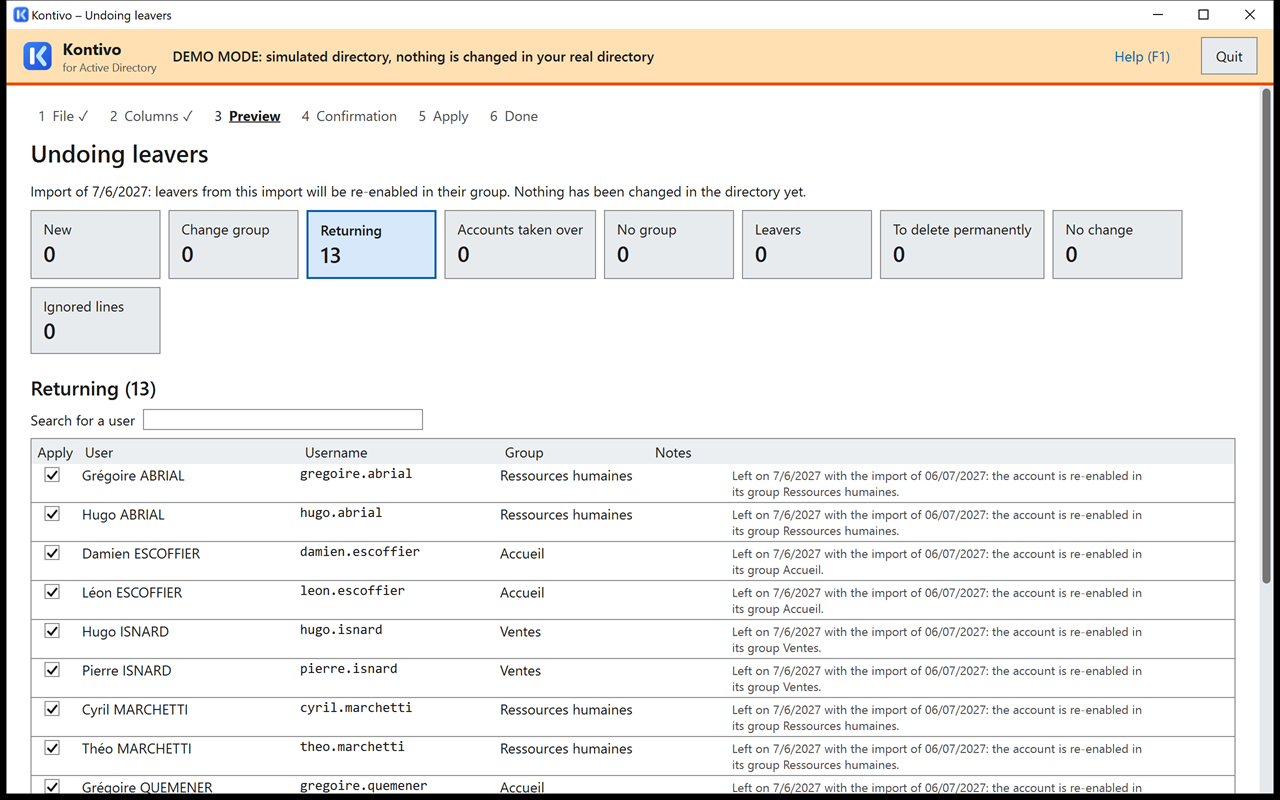
Task: Show the No group tile
Action: point(669,244)
